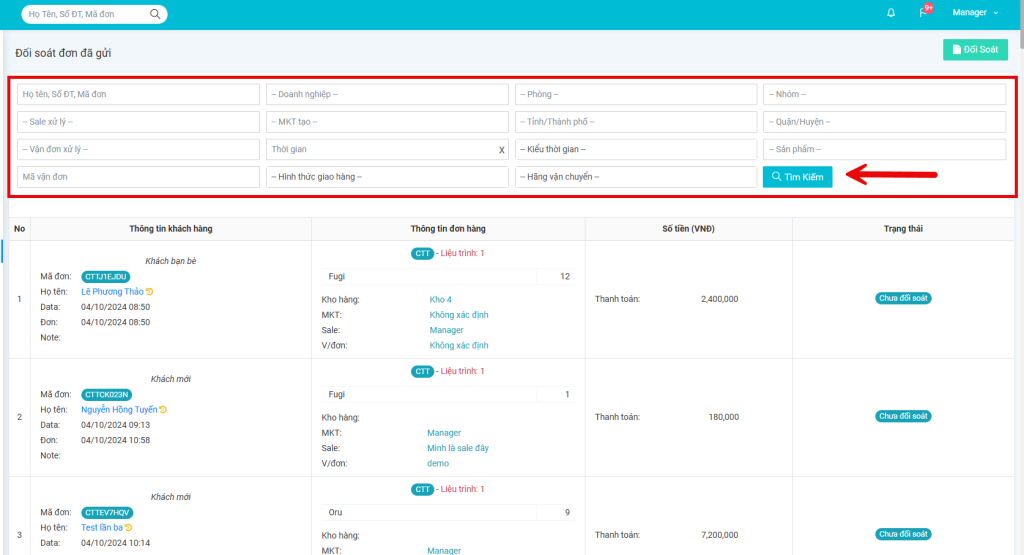Open the Manager account dropdown
This screenshot has width=1024, height=555.
tap(975, 13)
